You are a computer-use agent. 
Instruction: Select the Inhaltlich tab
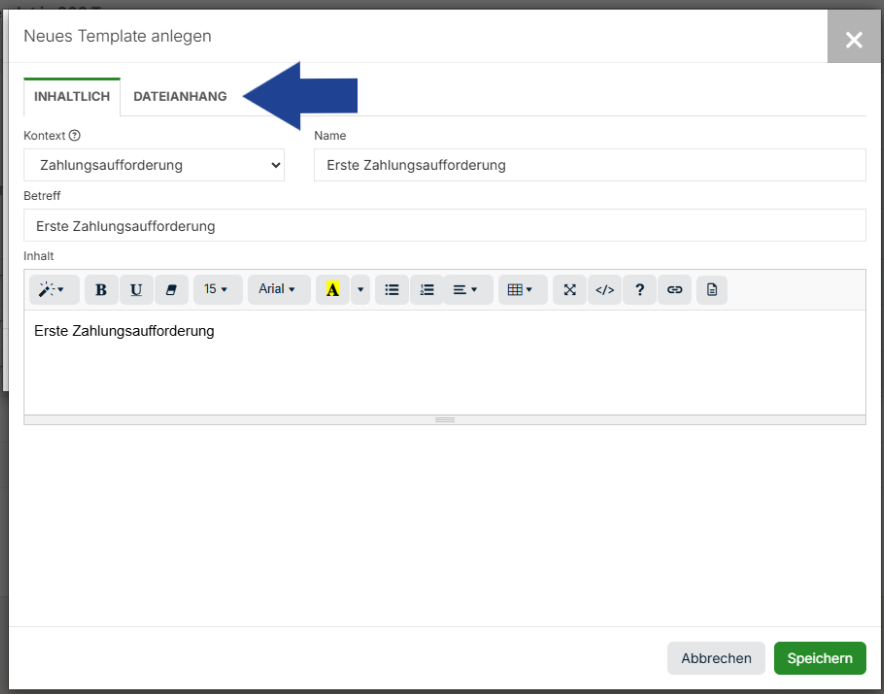[x=72, y=97]
